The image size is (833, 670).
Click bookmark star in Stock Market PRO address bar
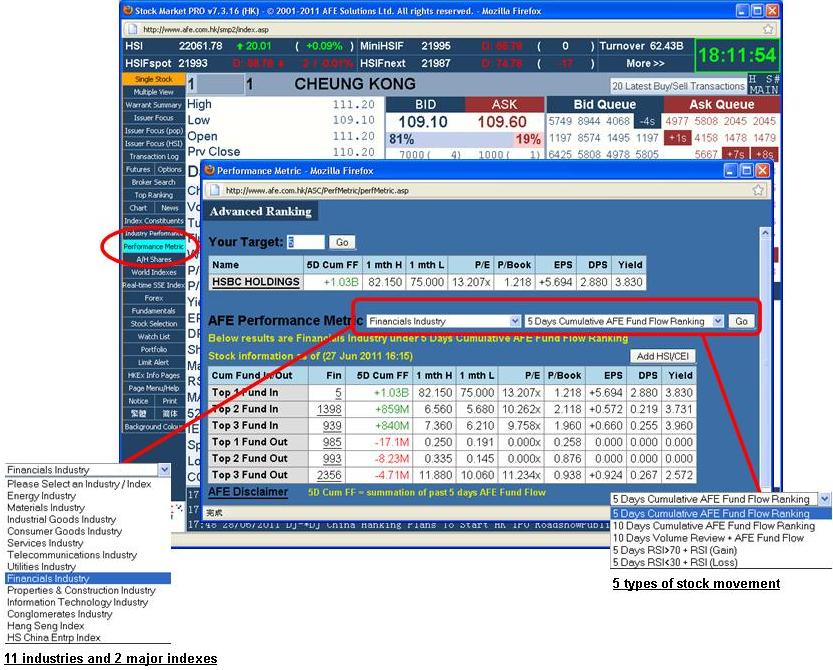tap(768, 29)
